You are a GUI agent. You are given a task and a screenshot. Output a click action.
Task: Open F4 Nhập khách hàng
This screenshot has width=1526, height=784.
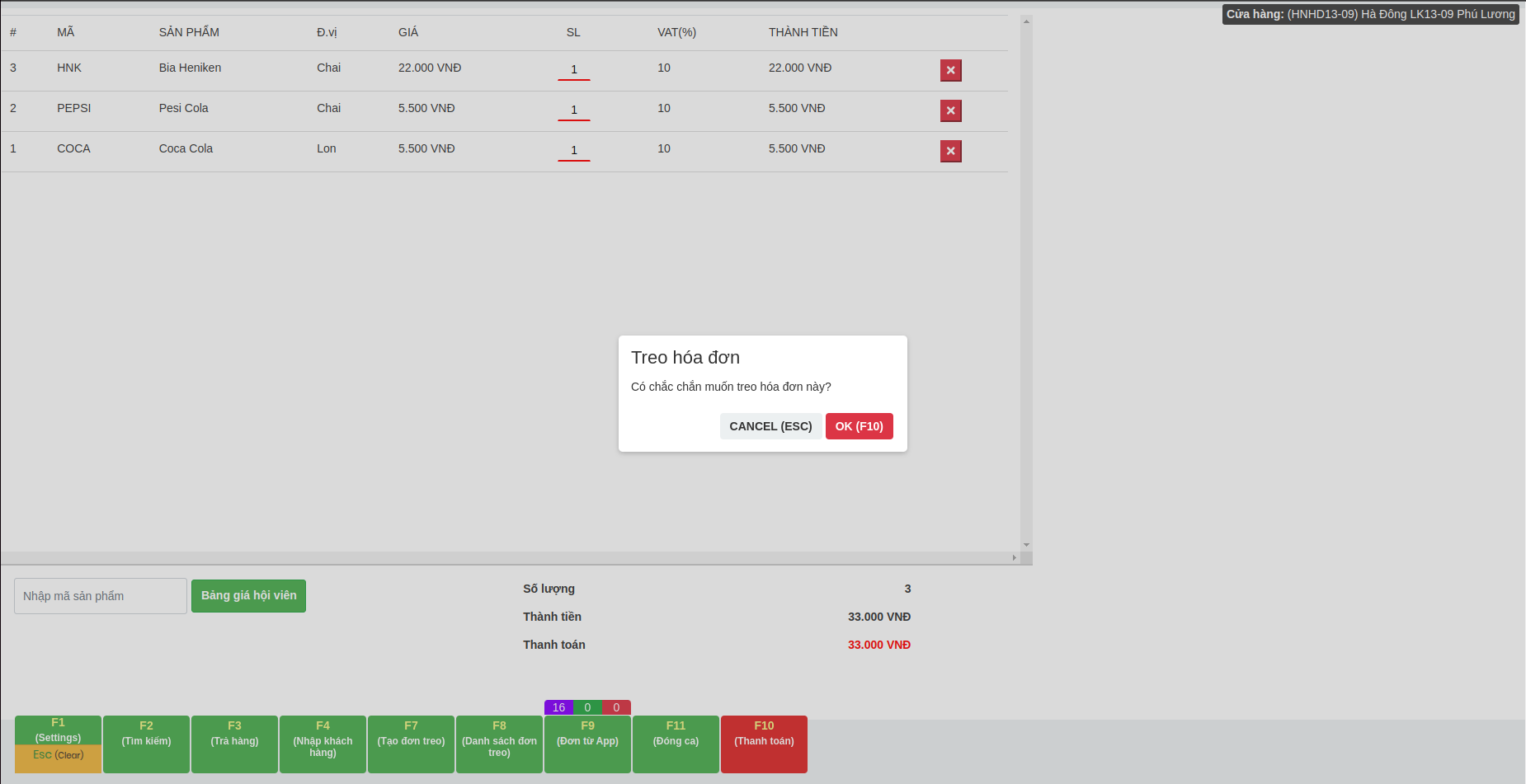[x=323, y=744]
